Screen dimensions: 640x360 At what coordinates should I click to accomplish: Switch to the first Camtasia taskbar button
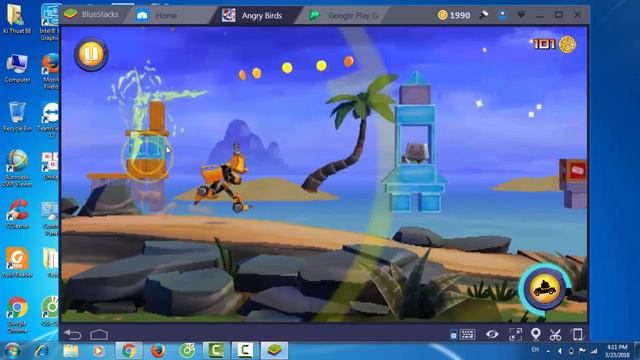tap(216, 351)
